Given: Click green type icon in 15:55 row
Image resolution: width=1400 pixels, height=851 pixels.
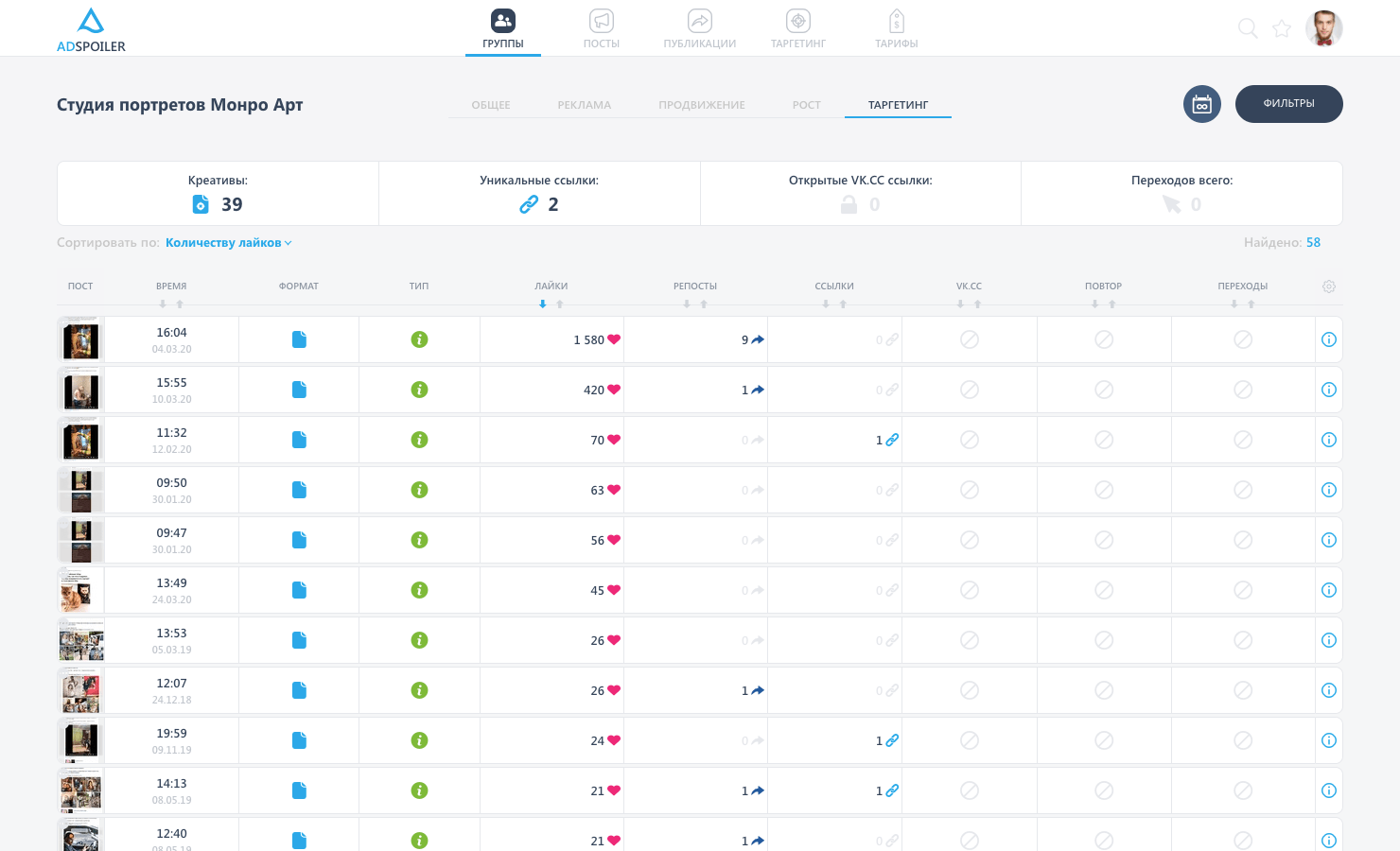Looking at the screenshot, I should pyautogui.click(x=419, y=390).
